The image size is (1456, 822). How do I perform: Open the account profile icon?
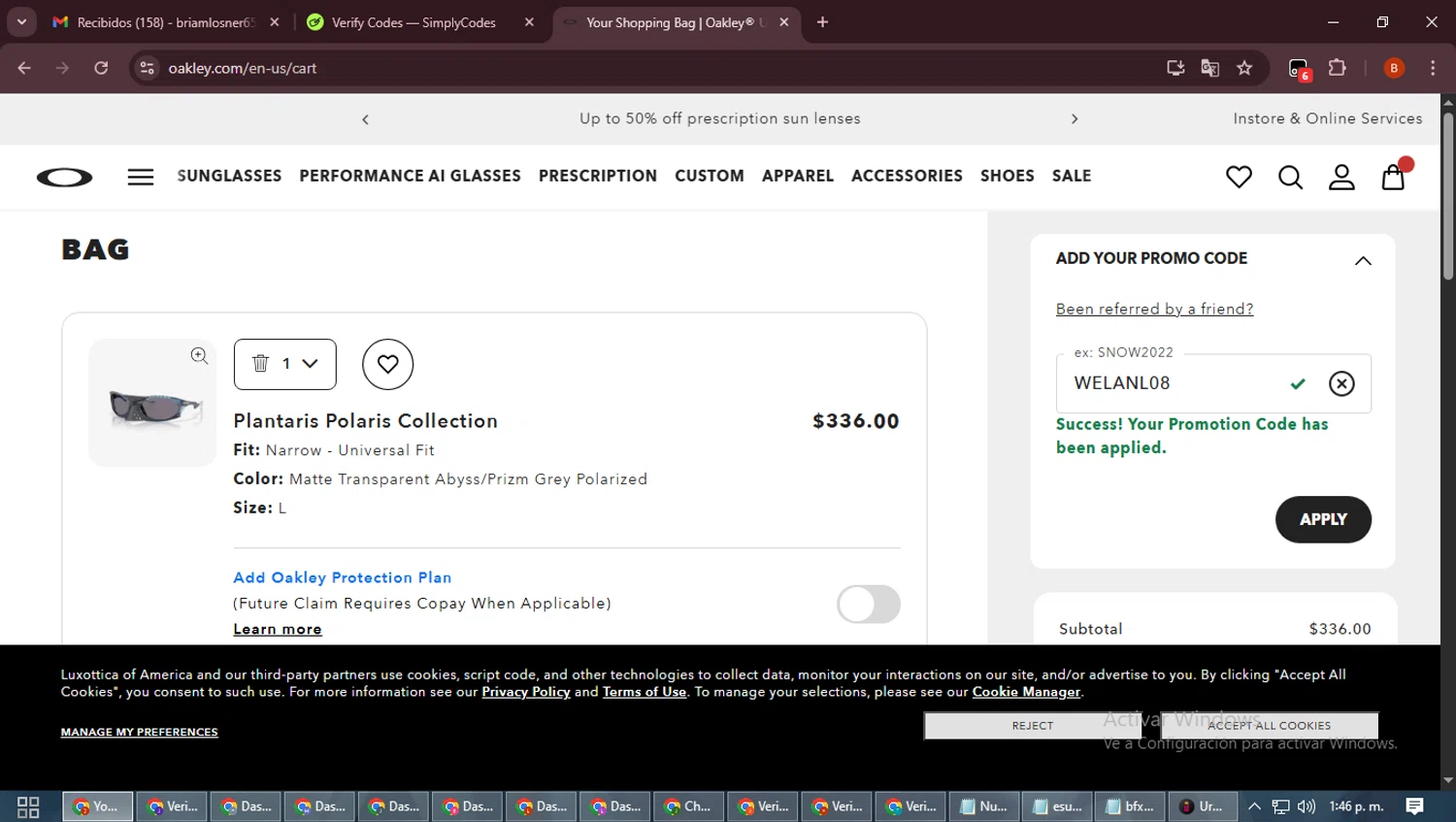1341,177
